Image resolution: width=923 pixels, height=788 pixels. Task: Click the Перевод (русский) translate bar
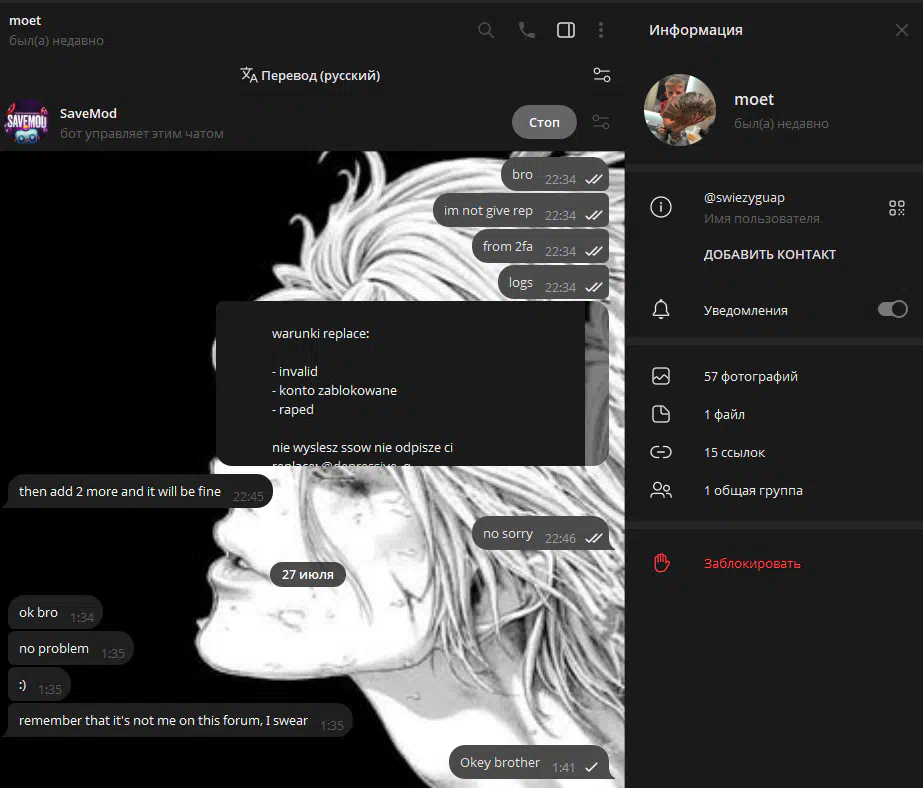pos(310,75)
